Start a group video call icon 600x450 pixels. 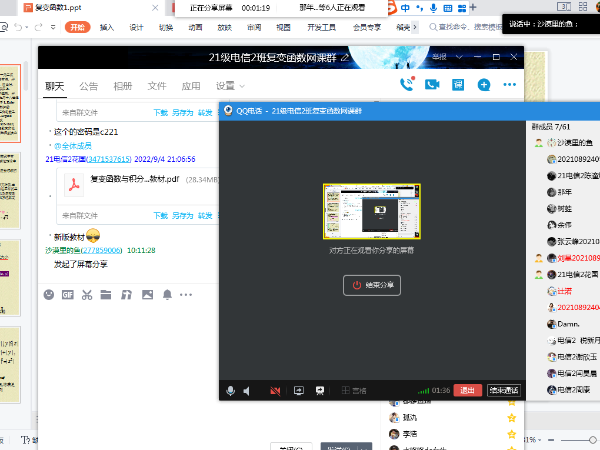[432, 85]
